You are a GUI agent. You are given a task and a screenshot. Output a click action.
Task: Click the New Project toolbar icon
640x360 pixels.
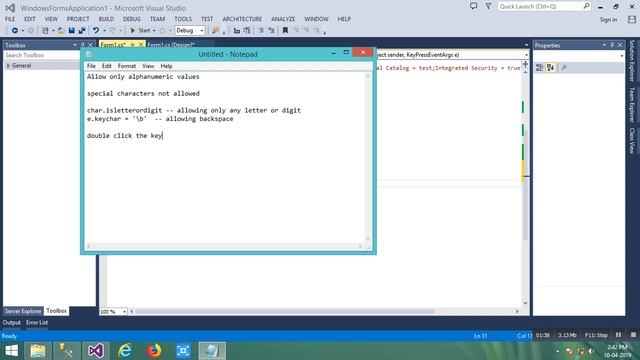point(45,31)
